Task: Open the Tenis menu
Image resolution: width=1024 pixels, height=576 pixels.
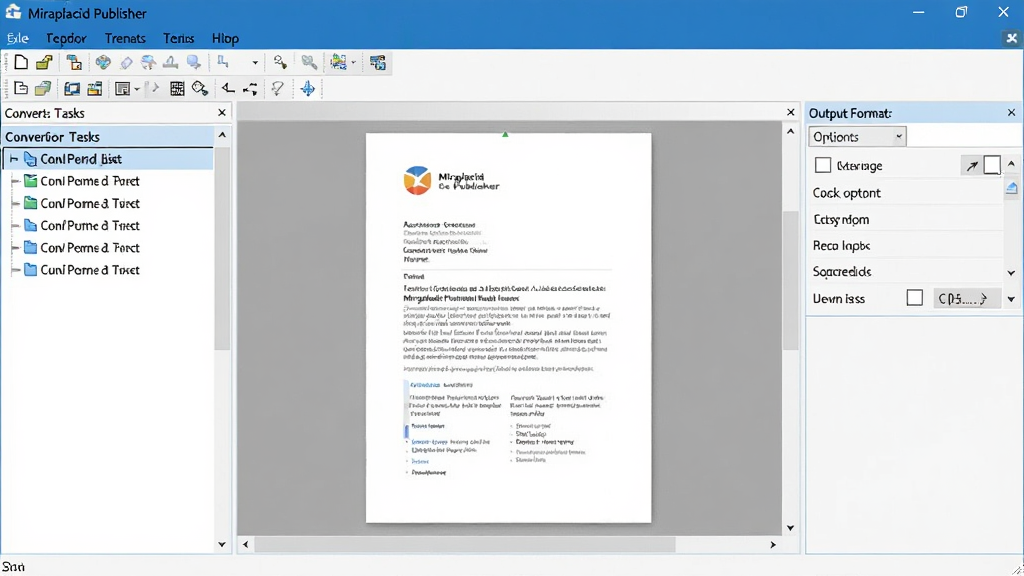Action: pos(178,39)
